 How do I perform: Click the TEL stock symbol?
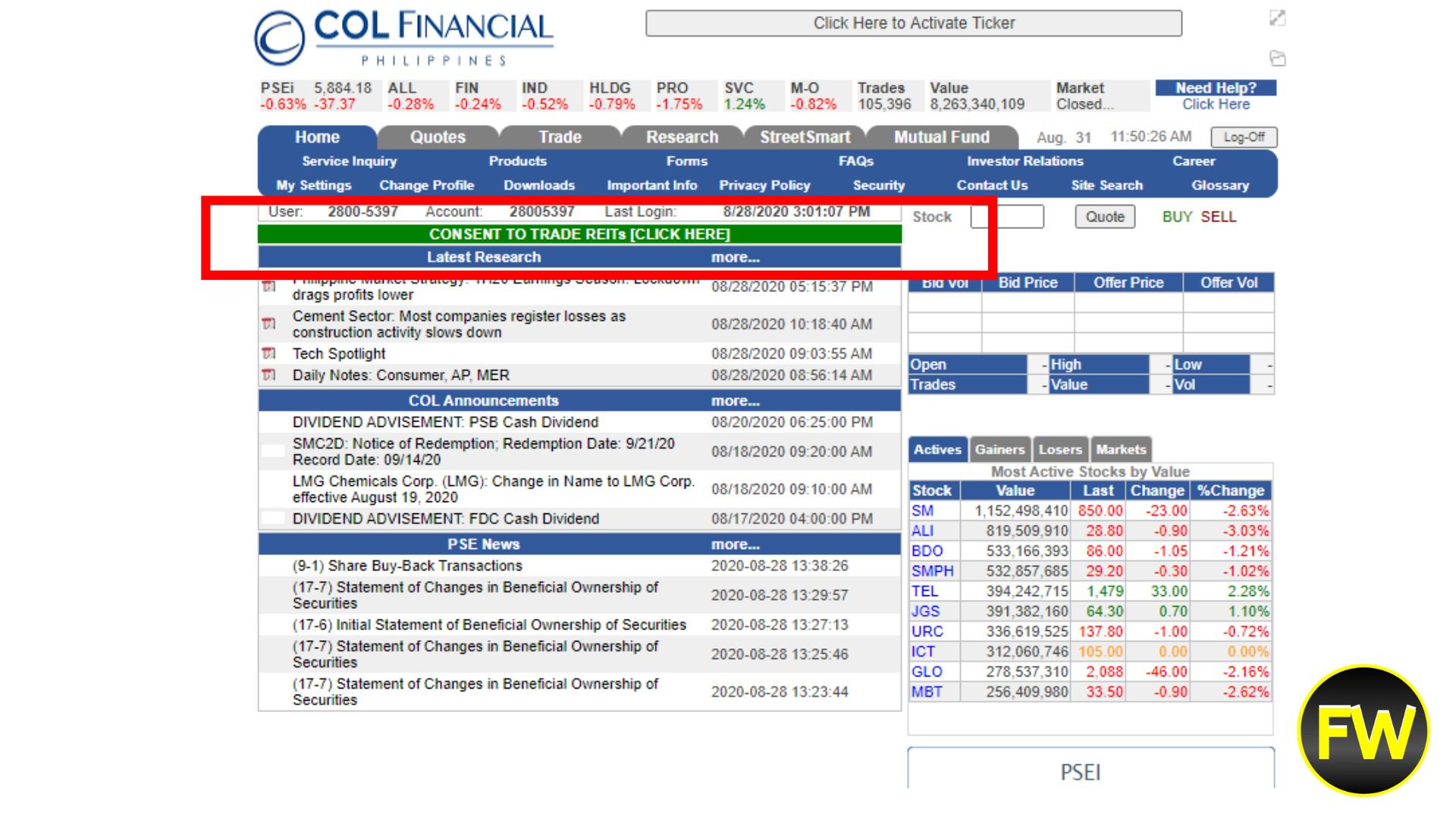point(924,591)
